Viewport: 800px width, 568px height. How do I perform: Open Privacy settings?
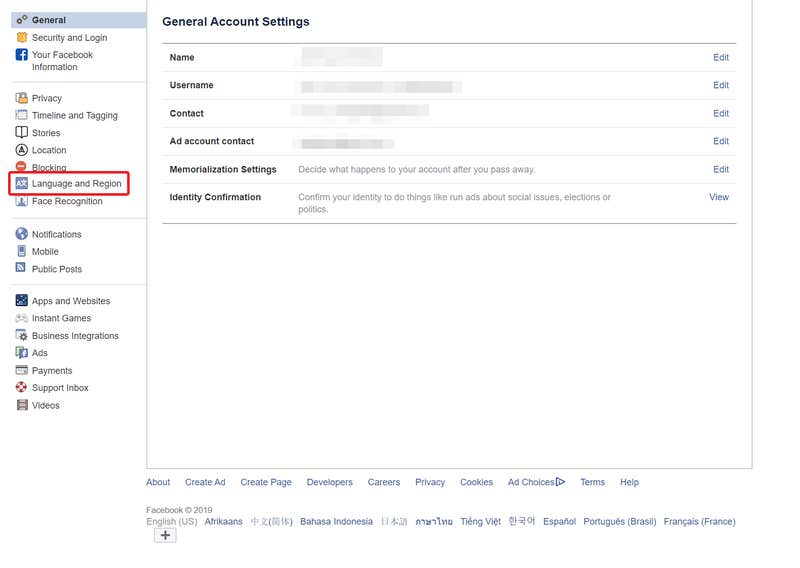coord(47,98)
